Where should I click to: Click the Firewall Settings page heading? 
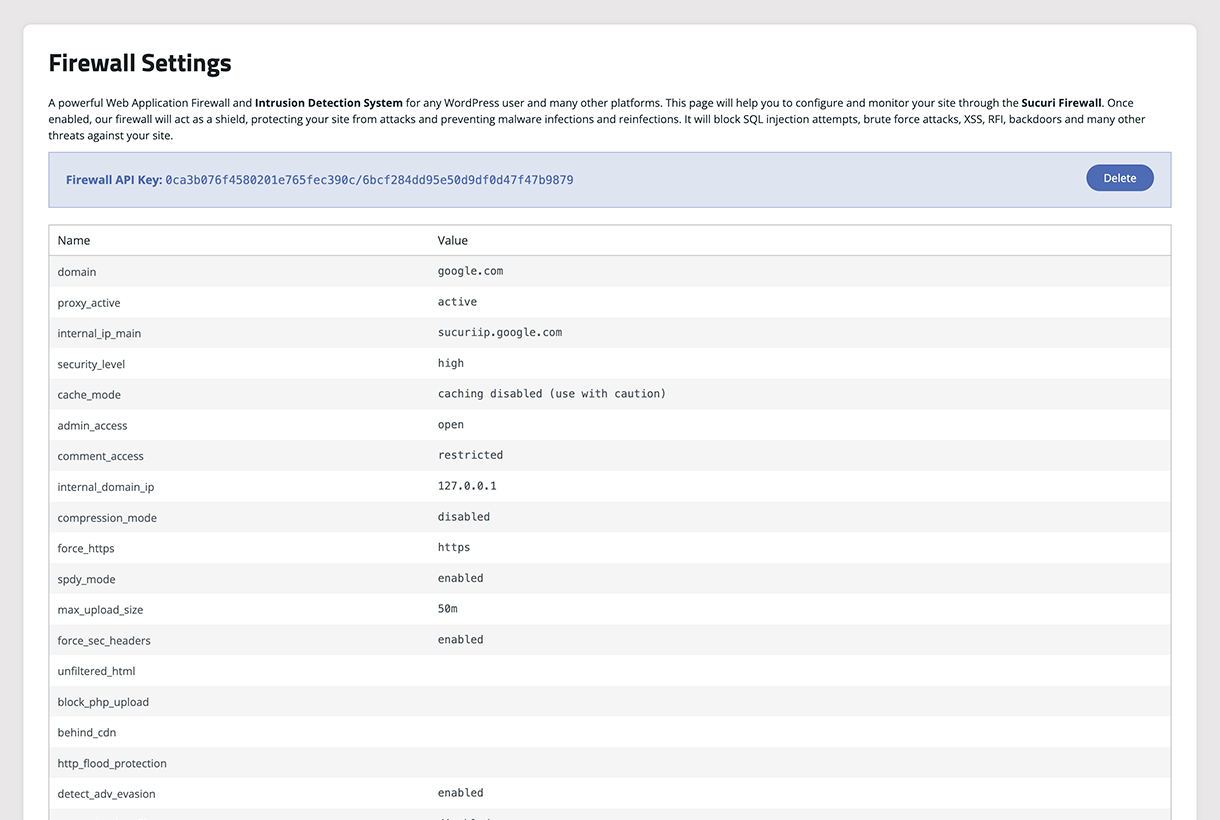[x=140, y=63]
